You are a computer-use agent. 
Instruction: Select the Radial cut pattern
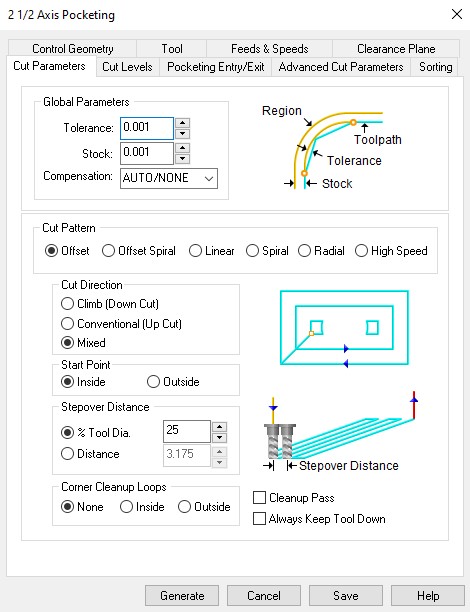(x=321, y=251)
